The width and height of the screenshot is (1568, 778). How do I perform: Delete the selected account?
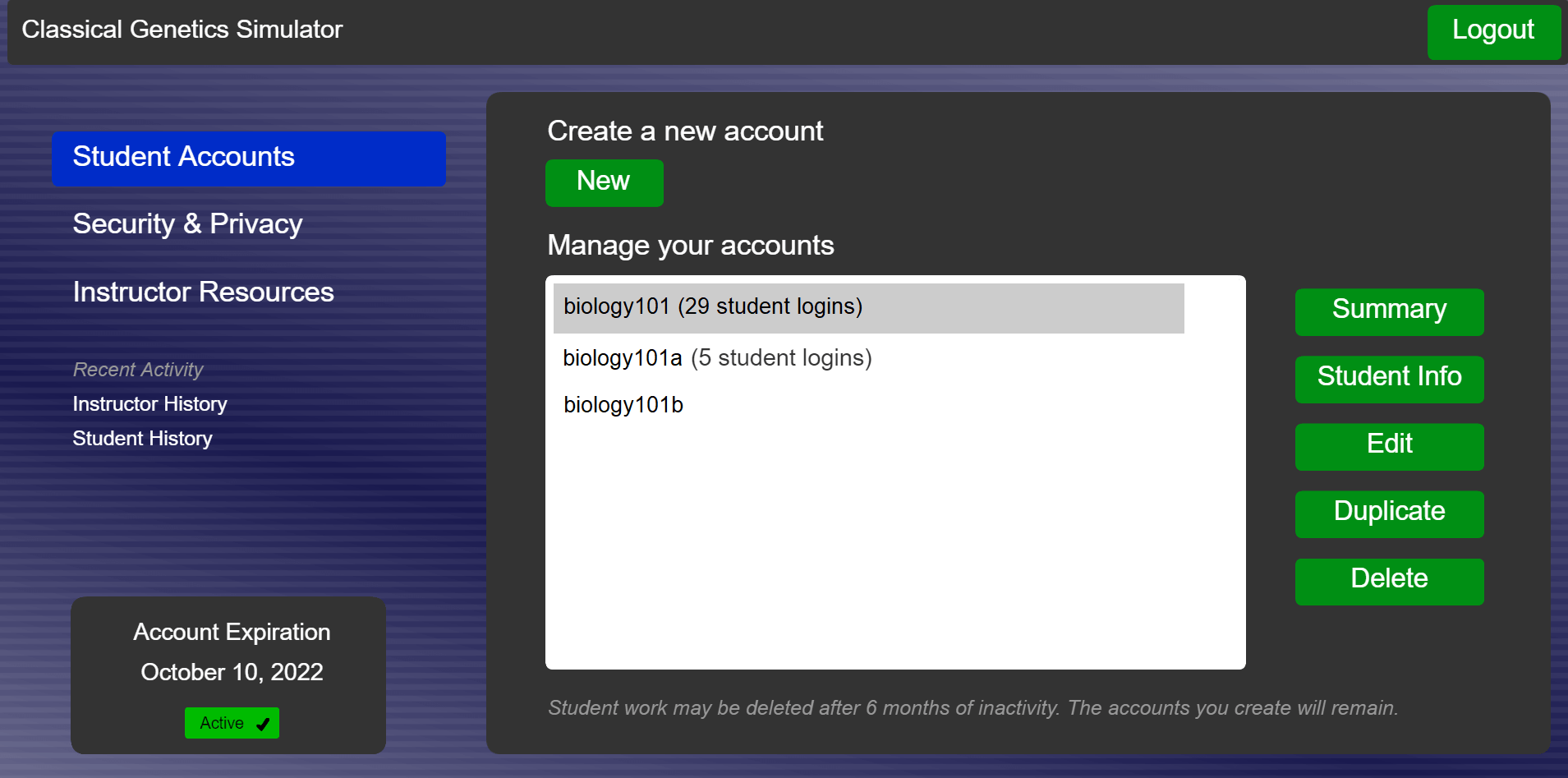coord(1389,581)
